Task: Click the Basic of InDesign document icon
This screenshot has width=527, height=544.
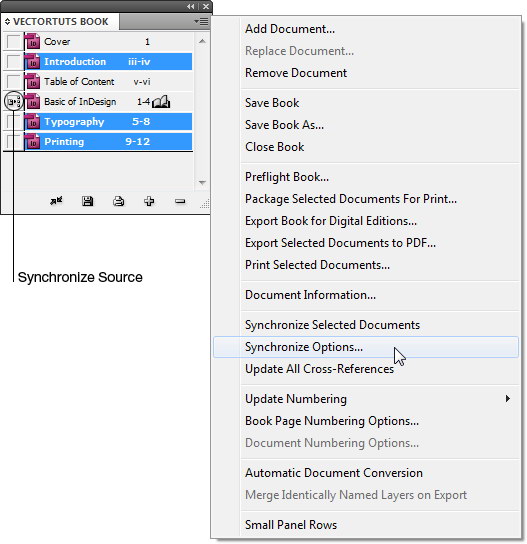Action: point(32,102)
